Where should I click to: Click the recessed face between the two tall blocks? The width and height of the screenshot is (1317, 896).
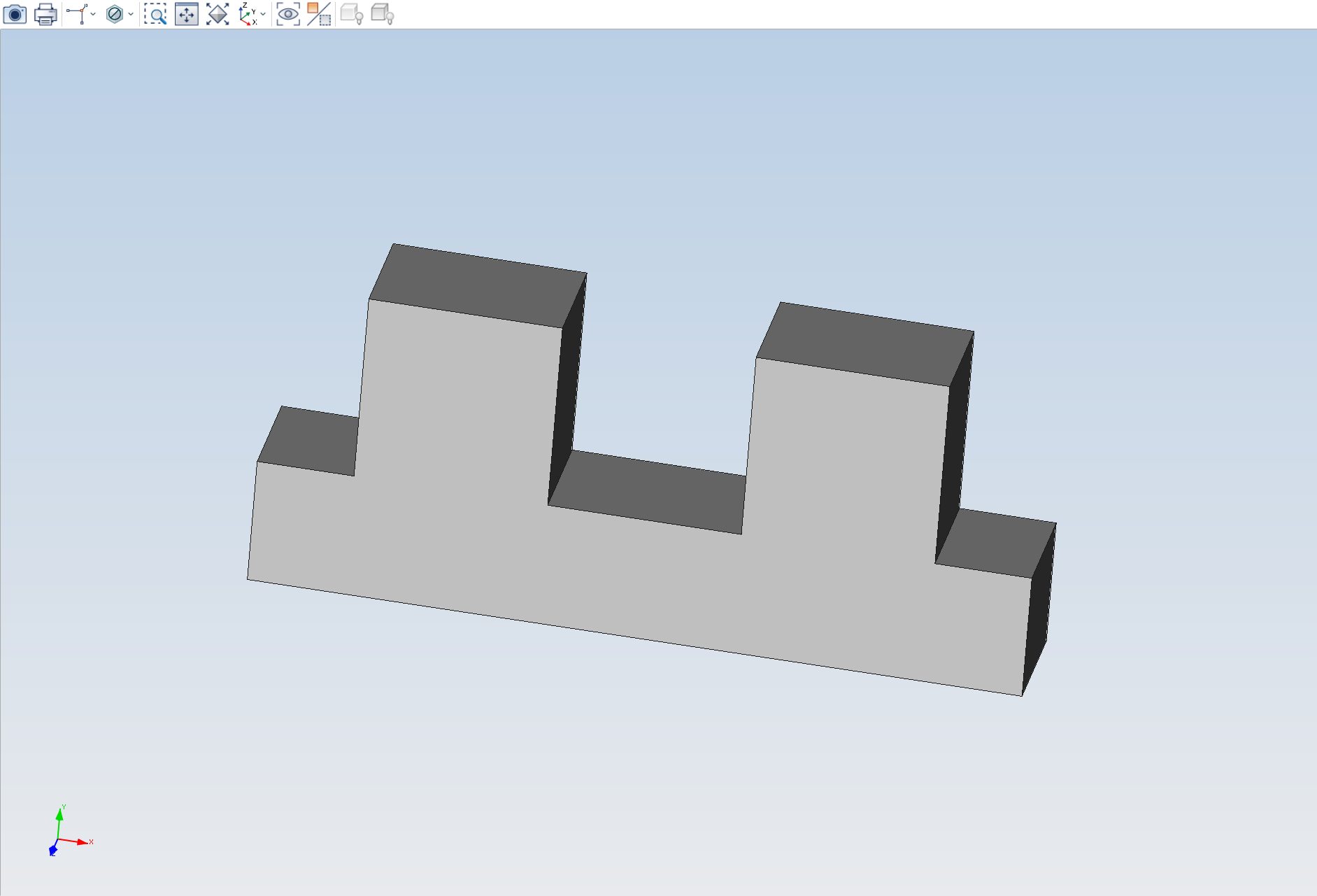click(x=647, y=492)
